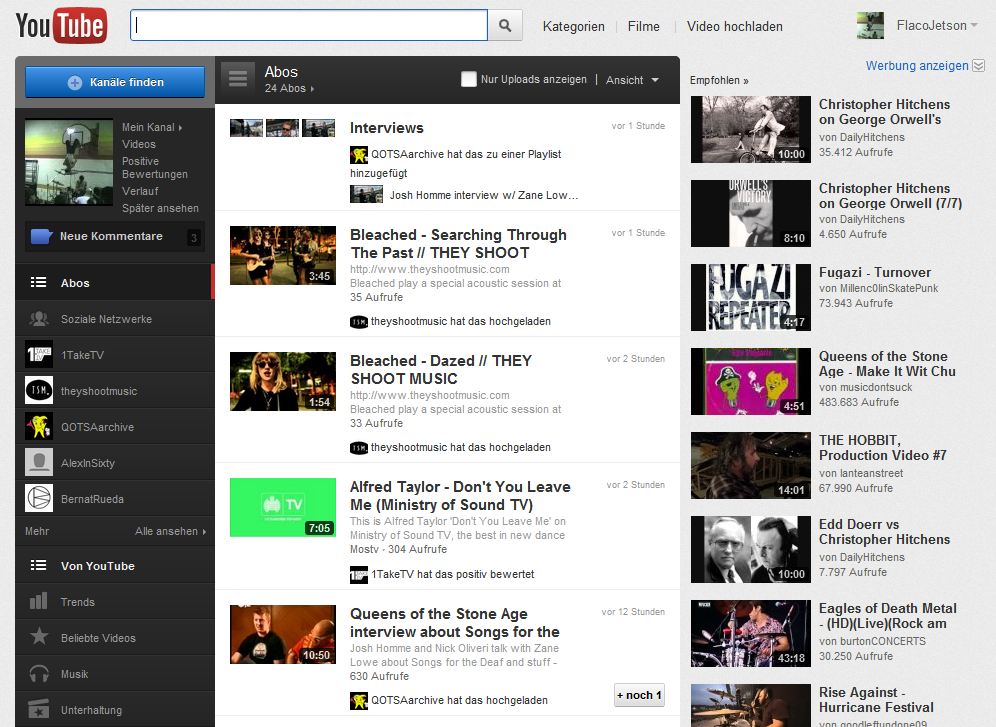Click the 1TakeTV channel icon in sidebar
Screen dimensions: 996x727
[39, 355]
